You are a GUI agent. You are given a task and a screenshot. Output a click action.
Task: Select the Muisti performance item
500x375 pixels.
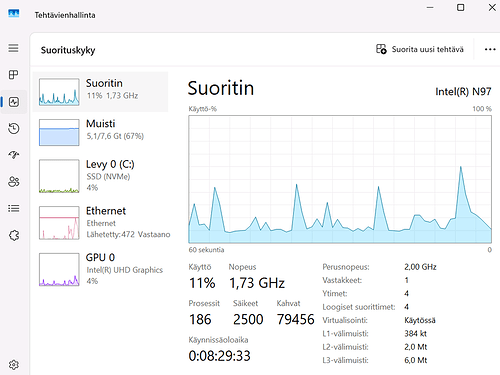point(100,132)
